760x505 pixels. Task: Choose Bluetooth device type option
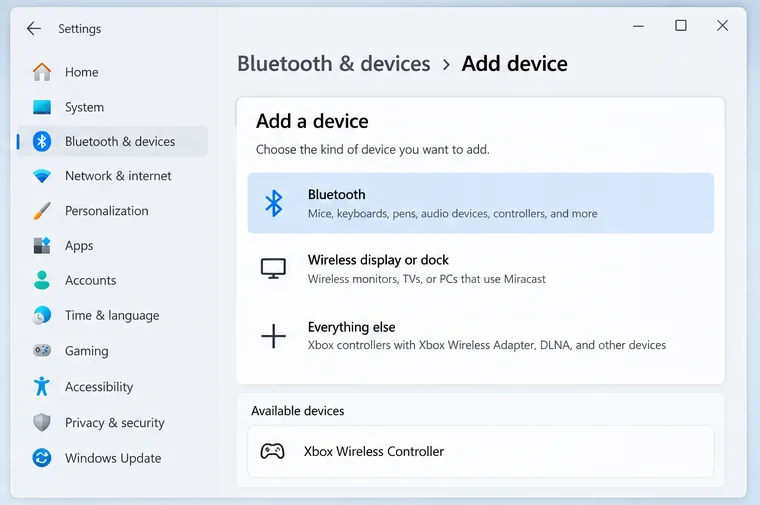pos(481,203)
